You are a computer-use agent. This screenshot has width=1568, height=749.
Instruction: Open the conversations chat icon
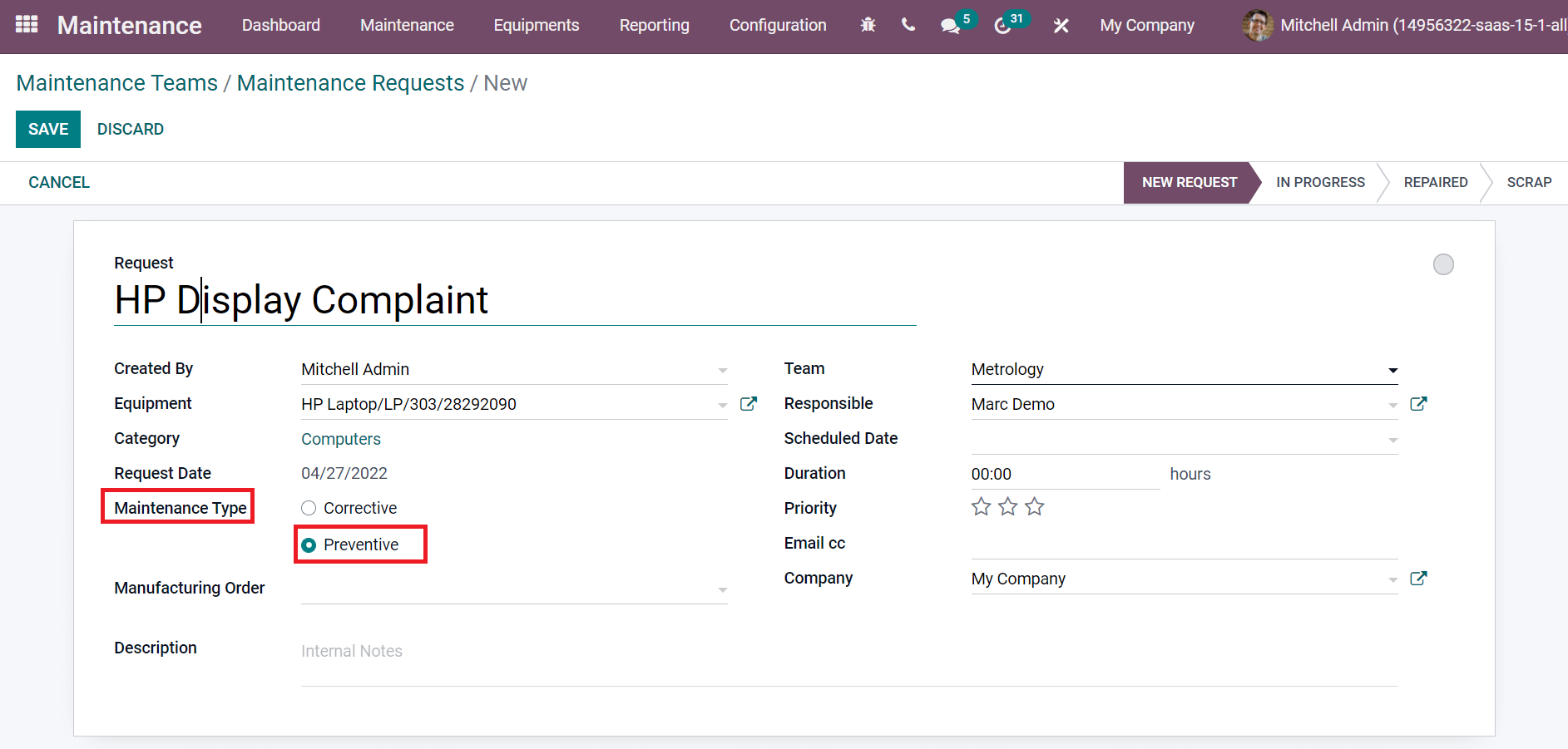click(950, 26)
